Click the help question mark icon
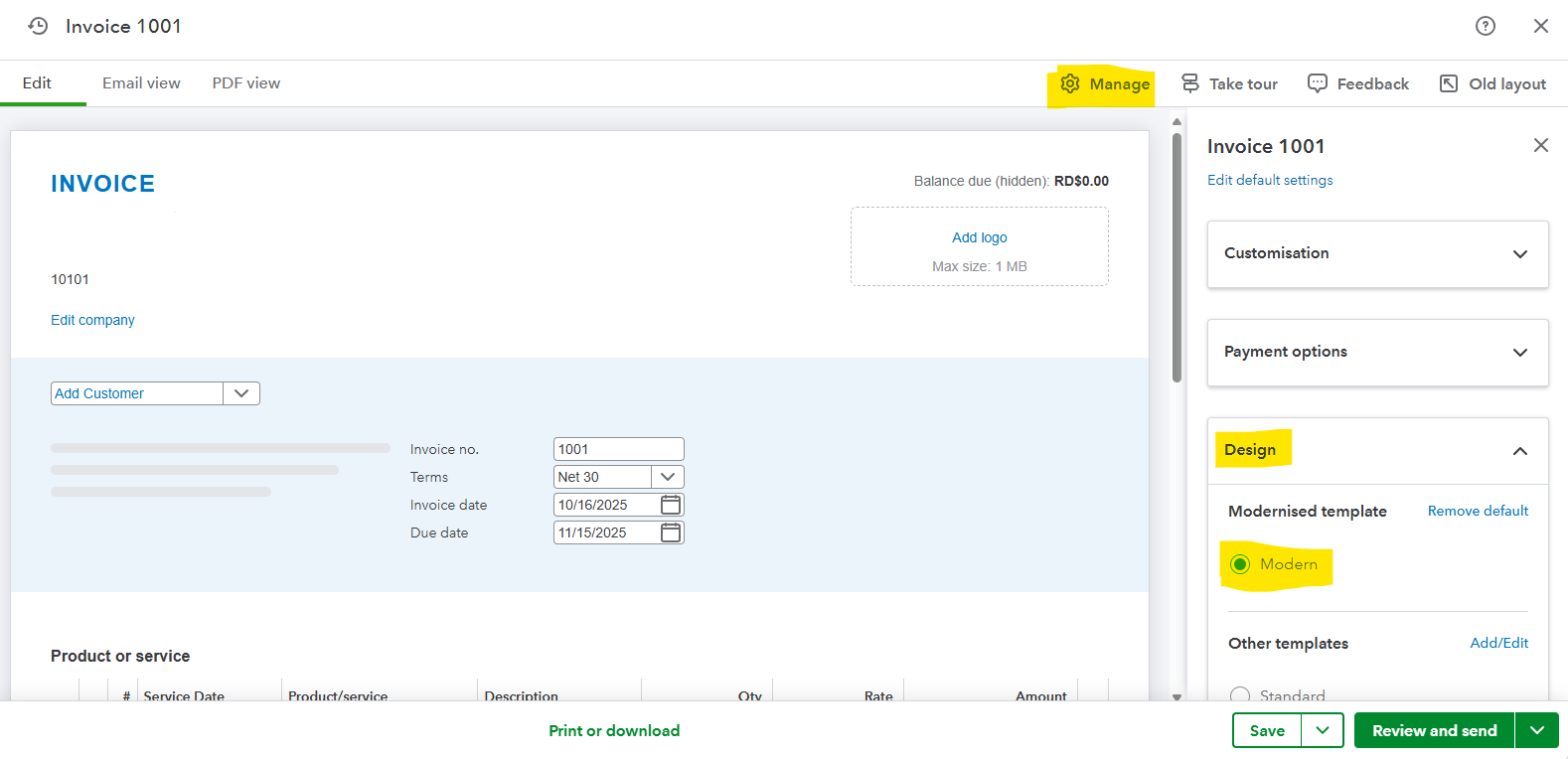 1485,26
